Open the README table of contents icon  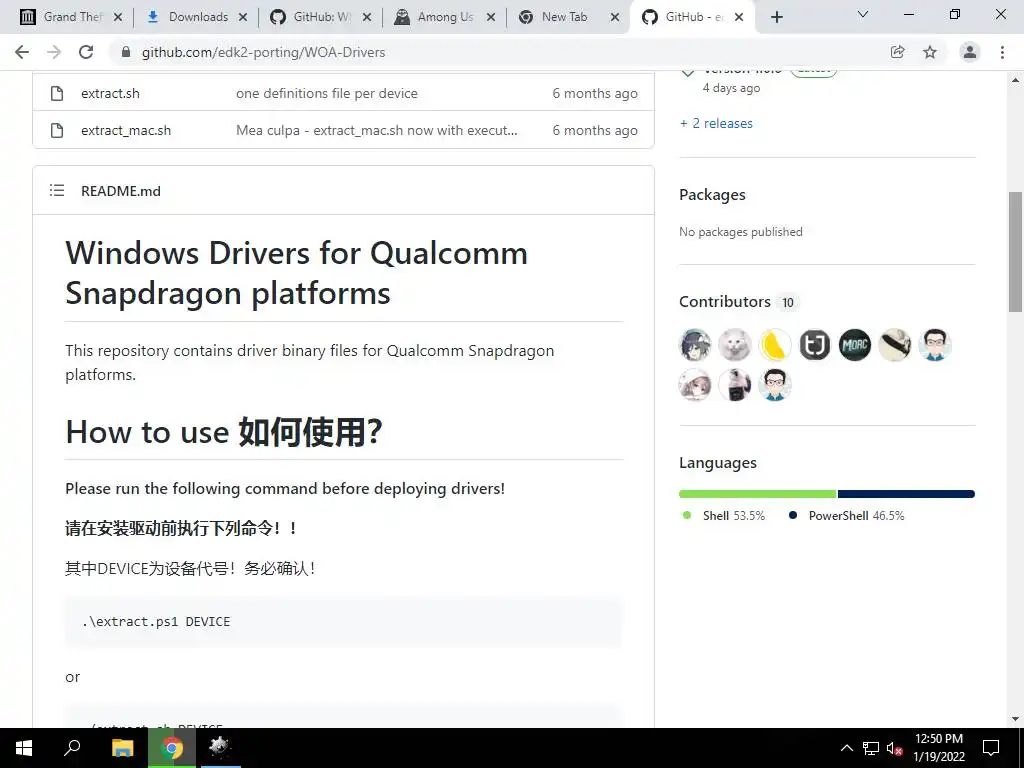57,191
